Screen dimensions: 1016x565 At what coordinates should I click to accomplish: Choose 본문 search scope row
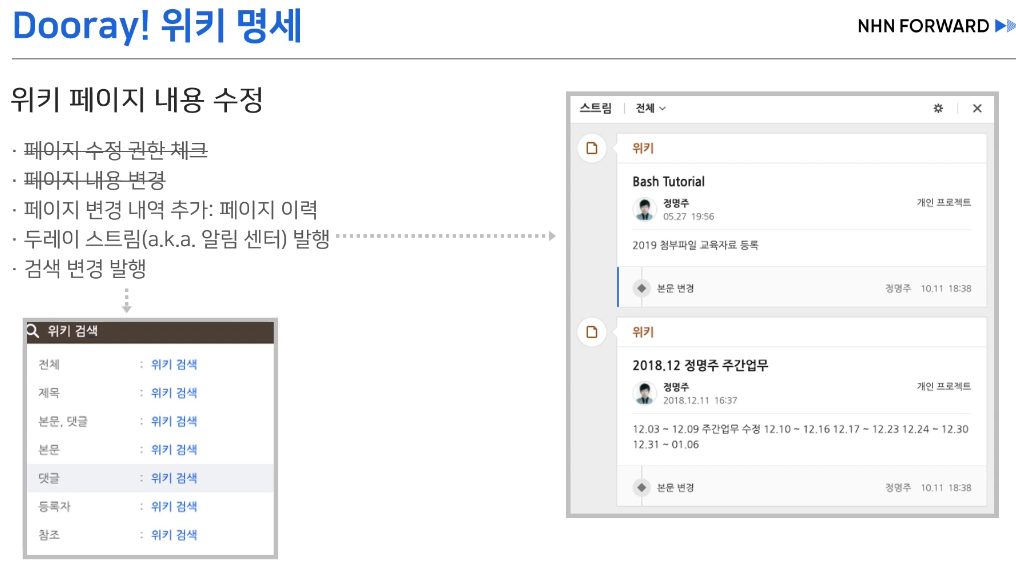click(150, 450)
